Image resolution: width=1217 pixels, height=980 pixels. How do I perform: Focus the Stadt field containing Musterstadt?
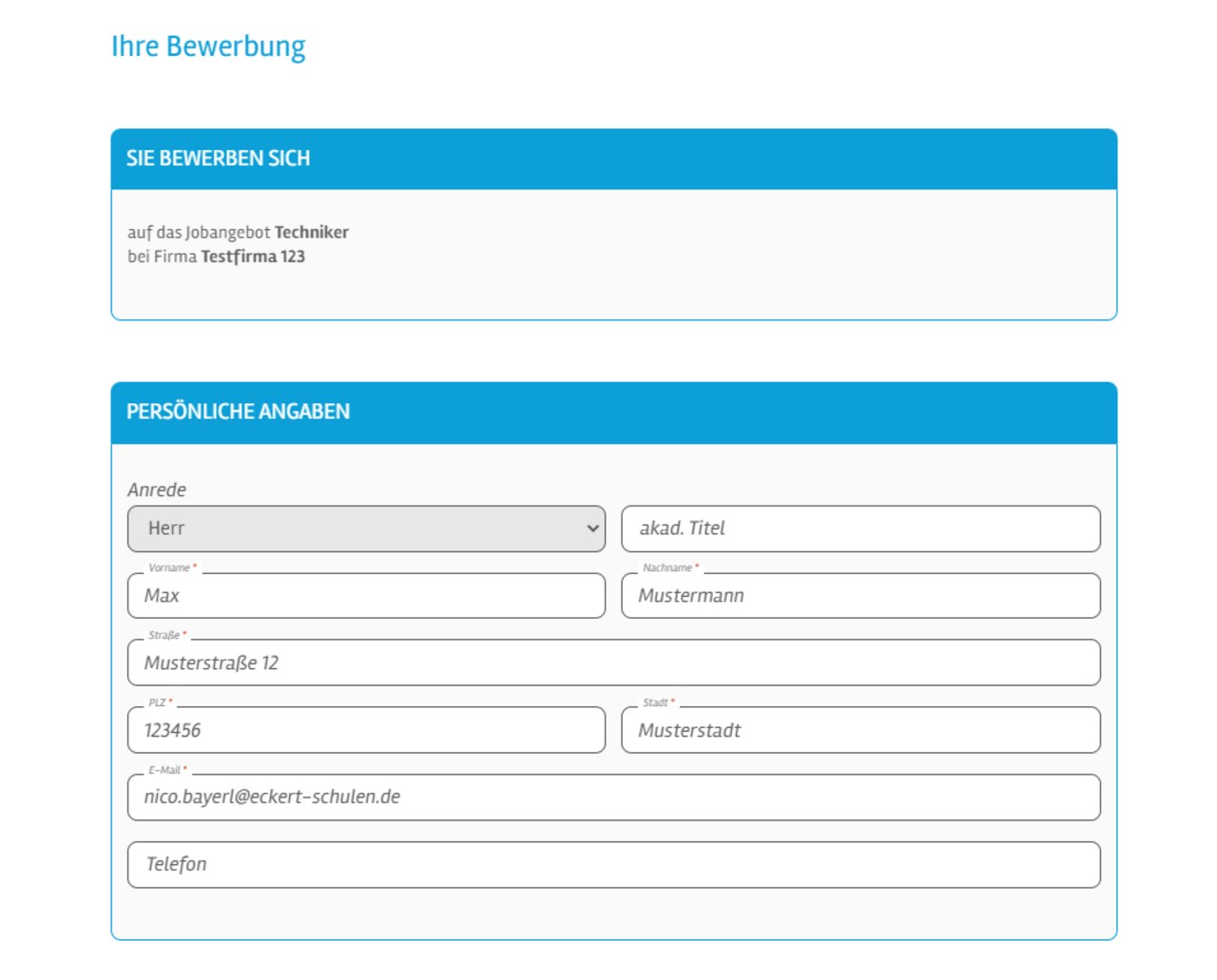click(860, 730)
